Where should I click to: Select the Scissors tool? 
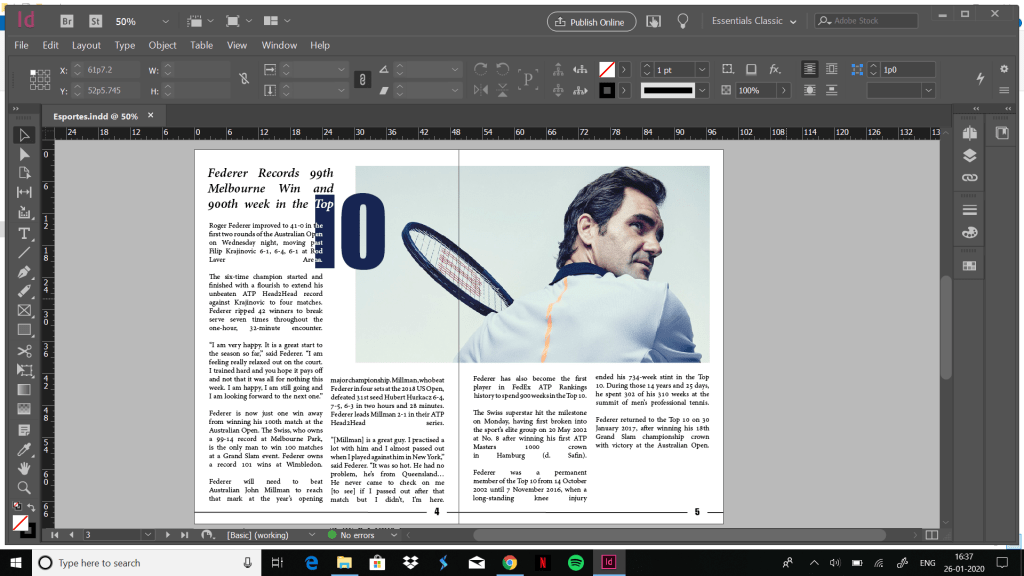[24, 350]
